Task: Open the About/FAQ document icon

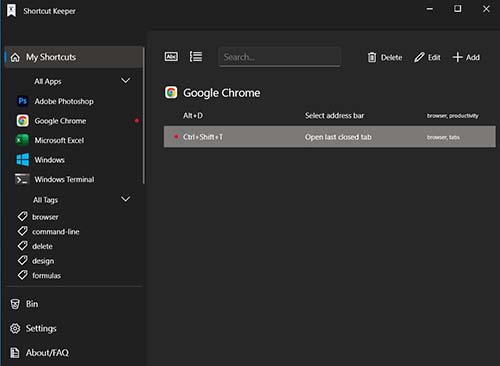Action: (15, 353)
